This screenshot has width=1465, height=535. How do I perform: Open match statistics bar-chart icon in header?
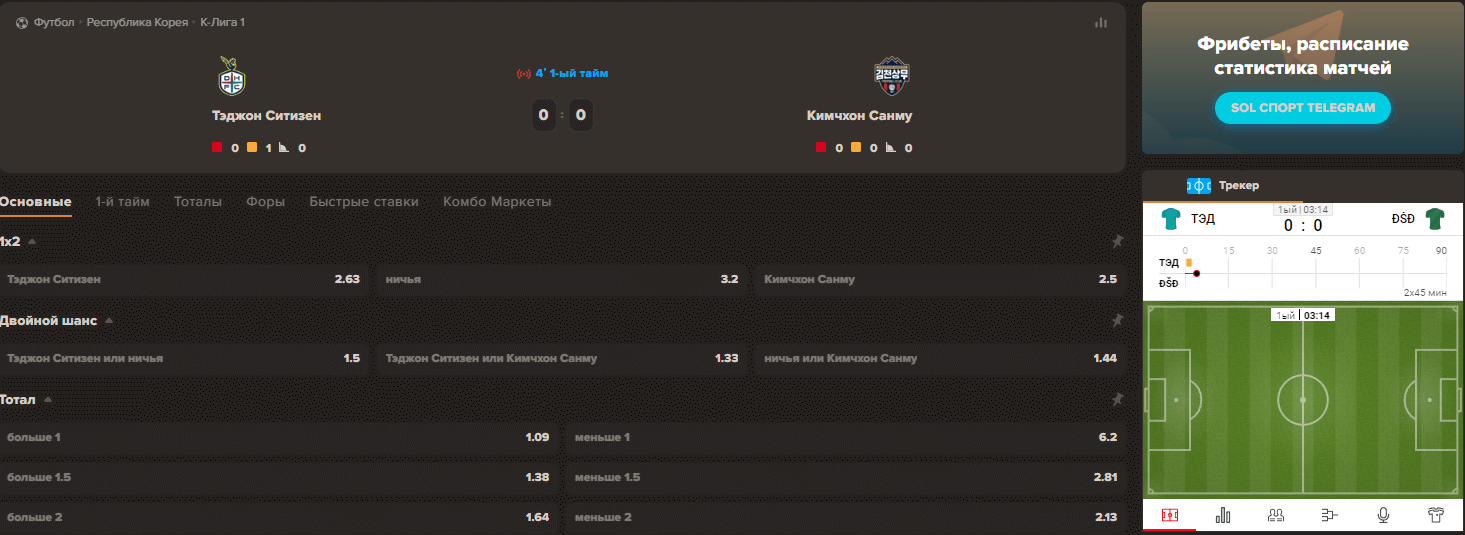pos(1101,22)
